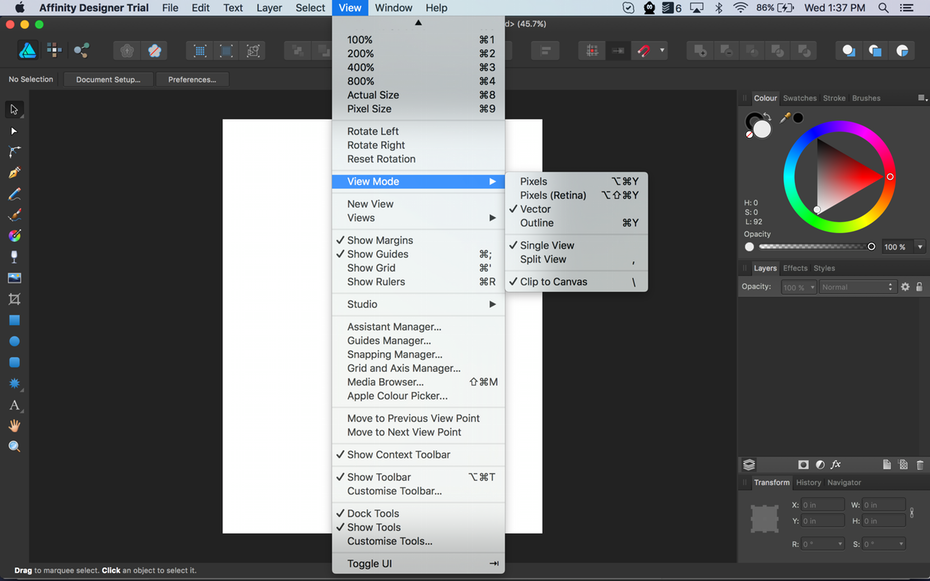The height and width of the screenshot is (581, 930).
Task: Choose Outline view mode
Action: 537,223
